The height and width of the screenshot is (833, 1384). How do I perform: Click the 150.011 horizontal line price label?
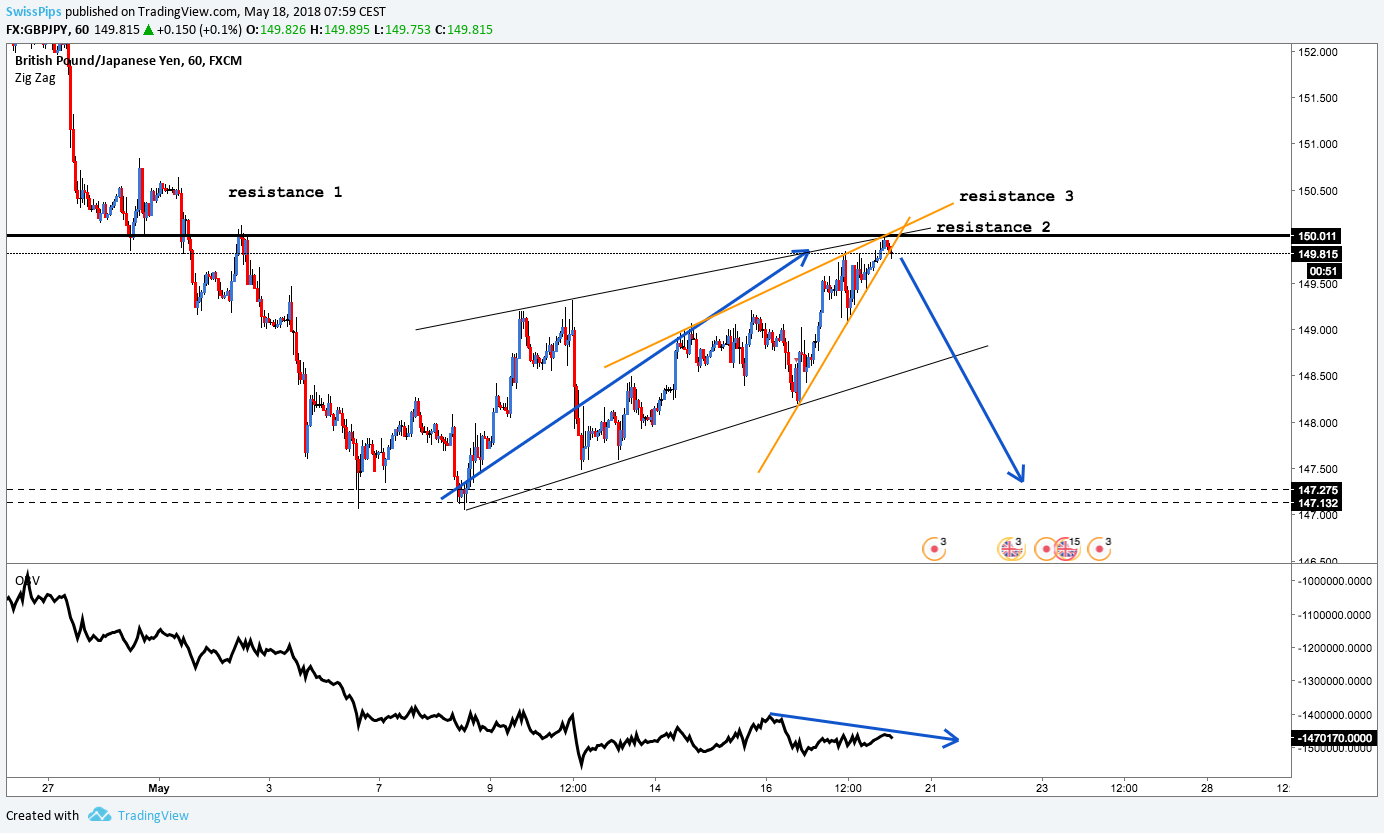(1318, 236)
